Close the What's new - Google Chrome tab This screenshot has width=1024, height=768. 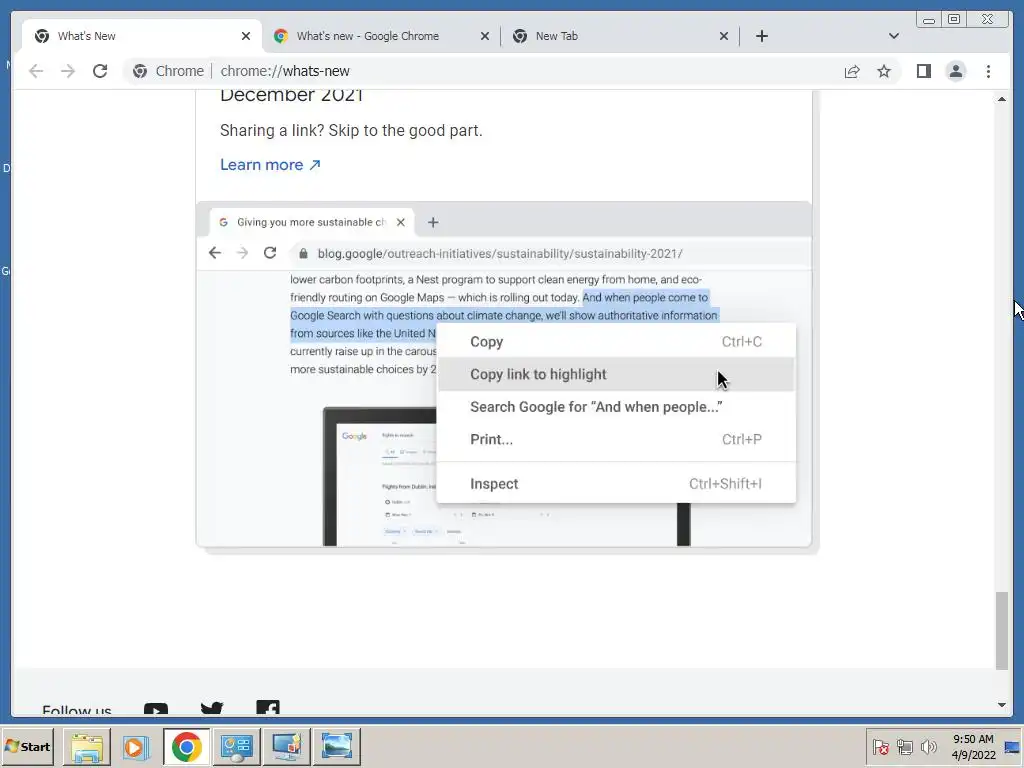point(485,36)
